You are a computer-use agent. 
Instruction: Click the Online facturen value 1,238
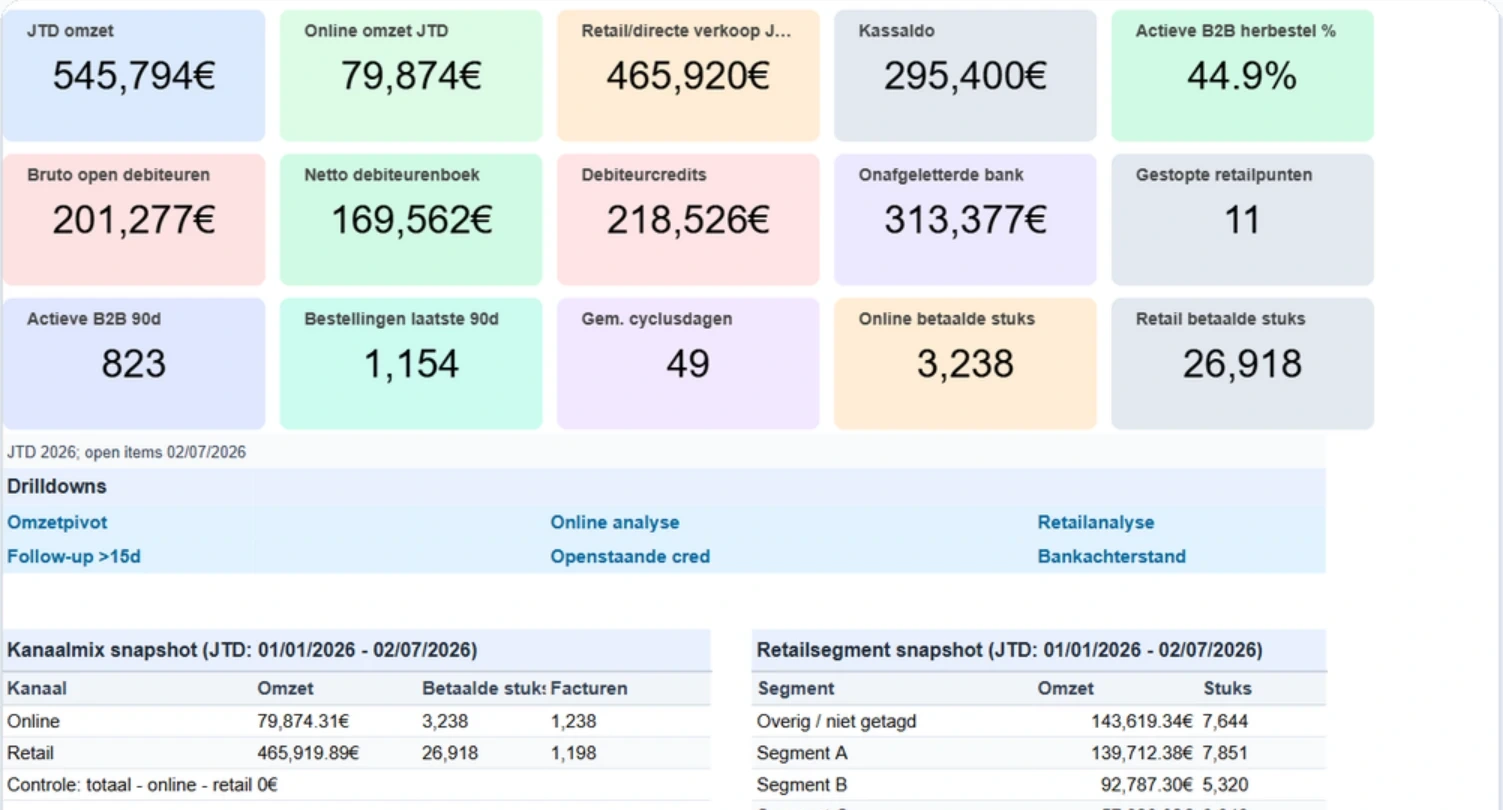click(x=573, y=721)
